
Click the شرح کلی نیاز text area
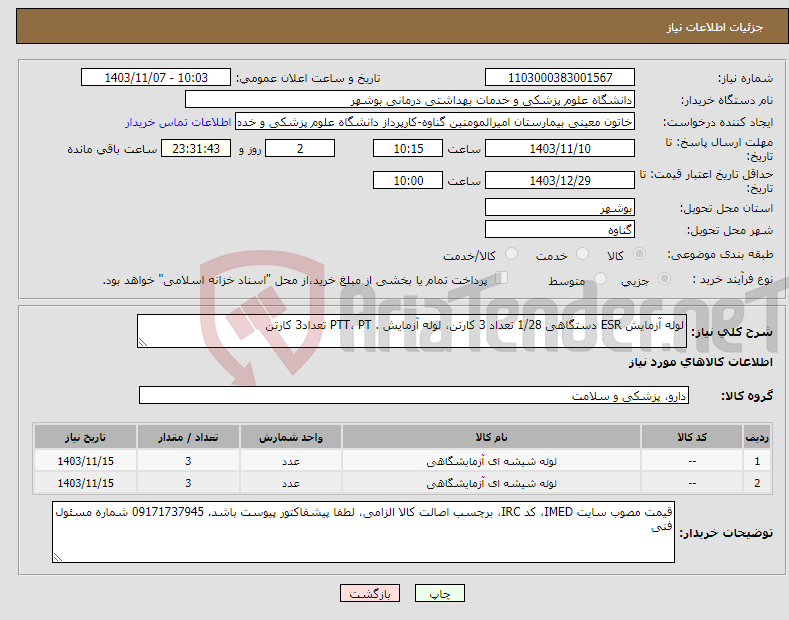412,331
